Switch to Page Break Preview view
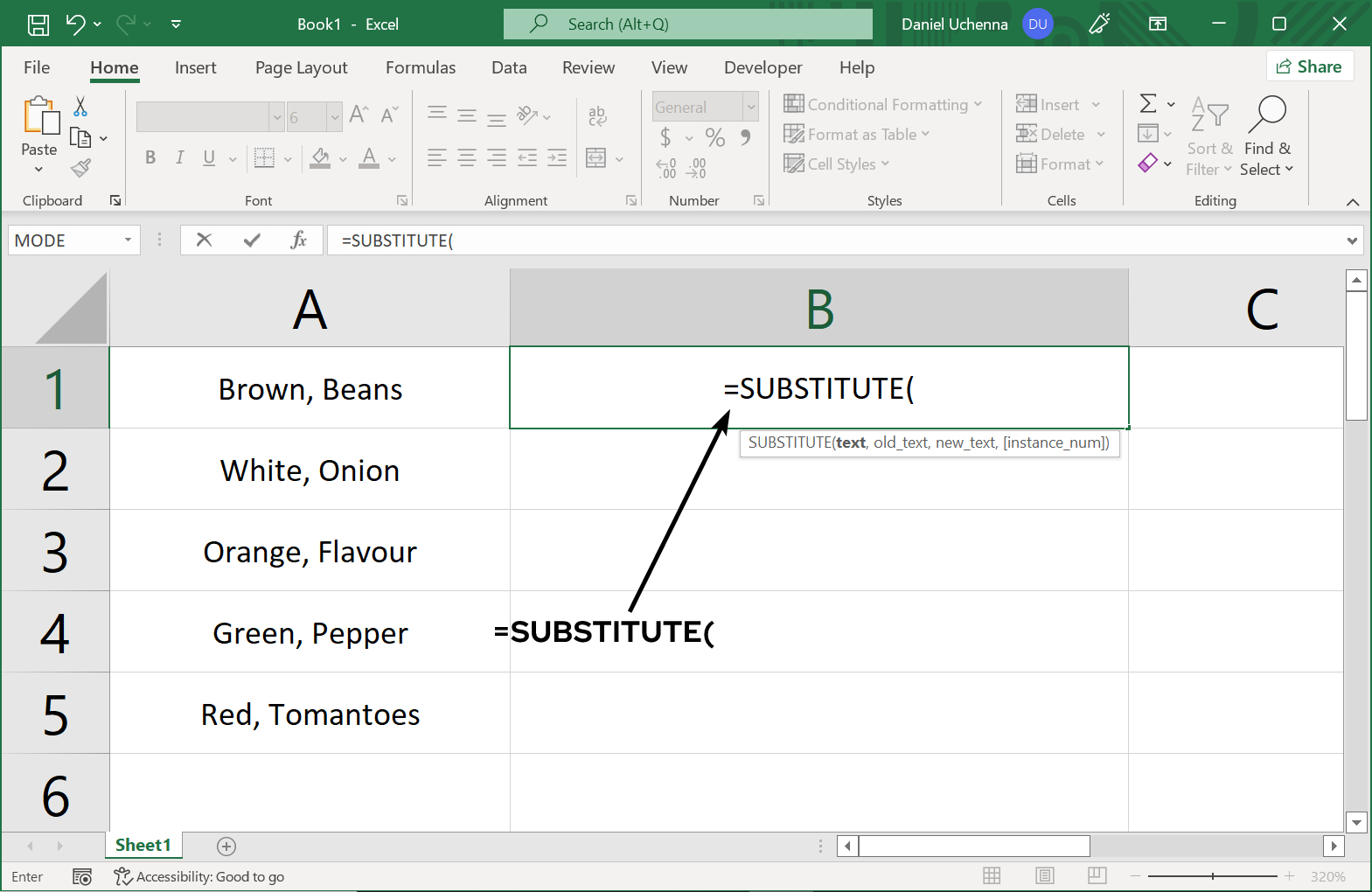The width and height of the screenshot is (1372, 892). click(x=1097, y=875)
